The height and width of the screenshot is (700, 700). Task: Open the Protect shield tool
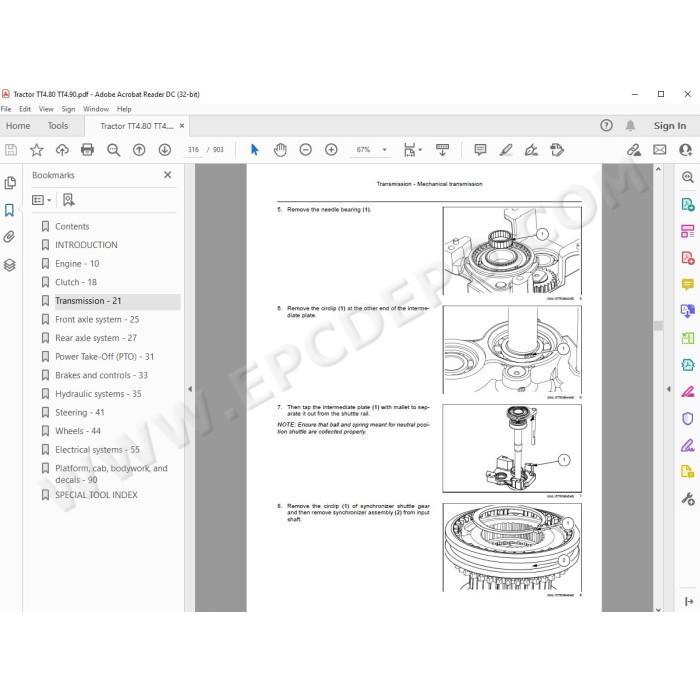(688, 419)
